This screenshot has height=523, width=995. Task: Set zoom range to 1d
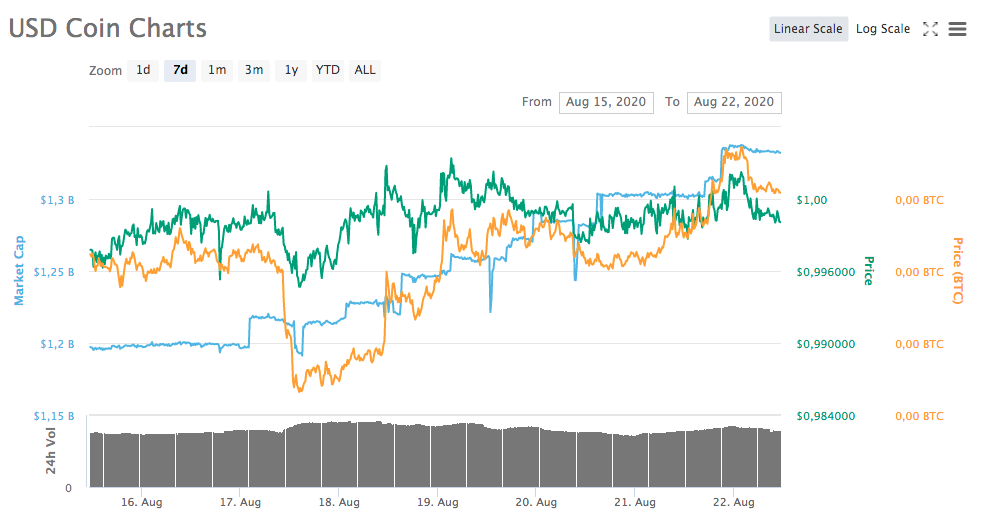point(143,70)
